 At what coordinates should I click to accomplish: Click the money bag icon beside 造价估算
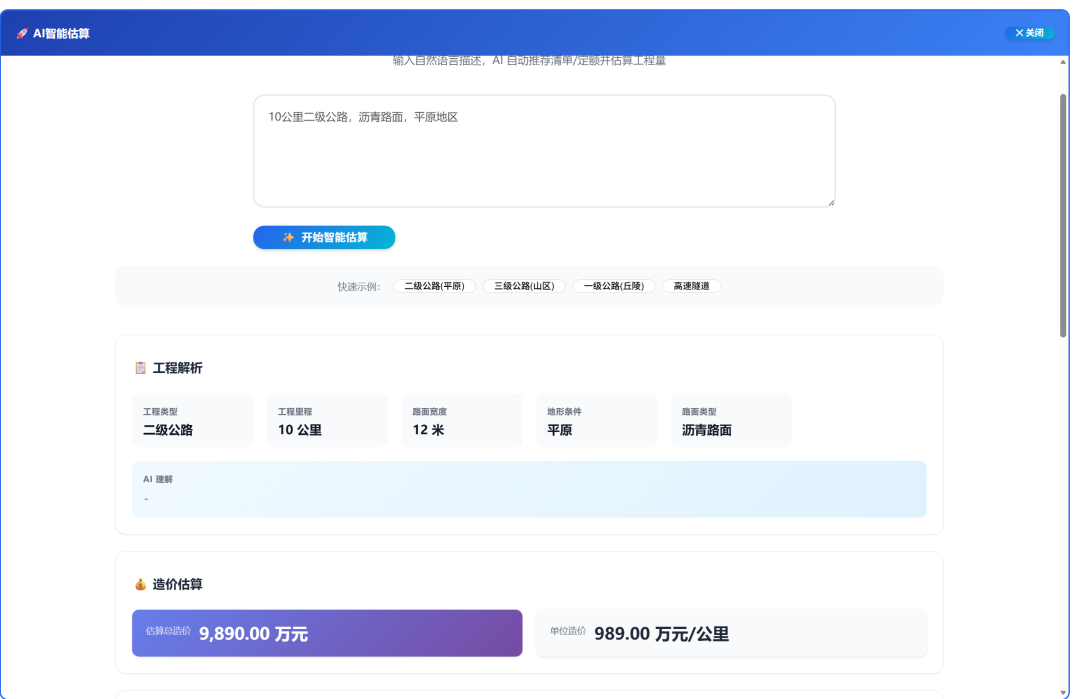point(141,584)
